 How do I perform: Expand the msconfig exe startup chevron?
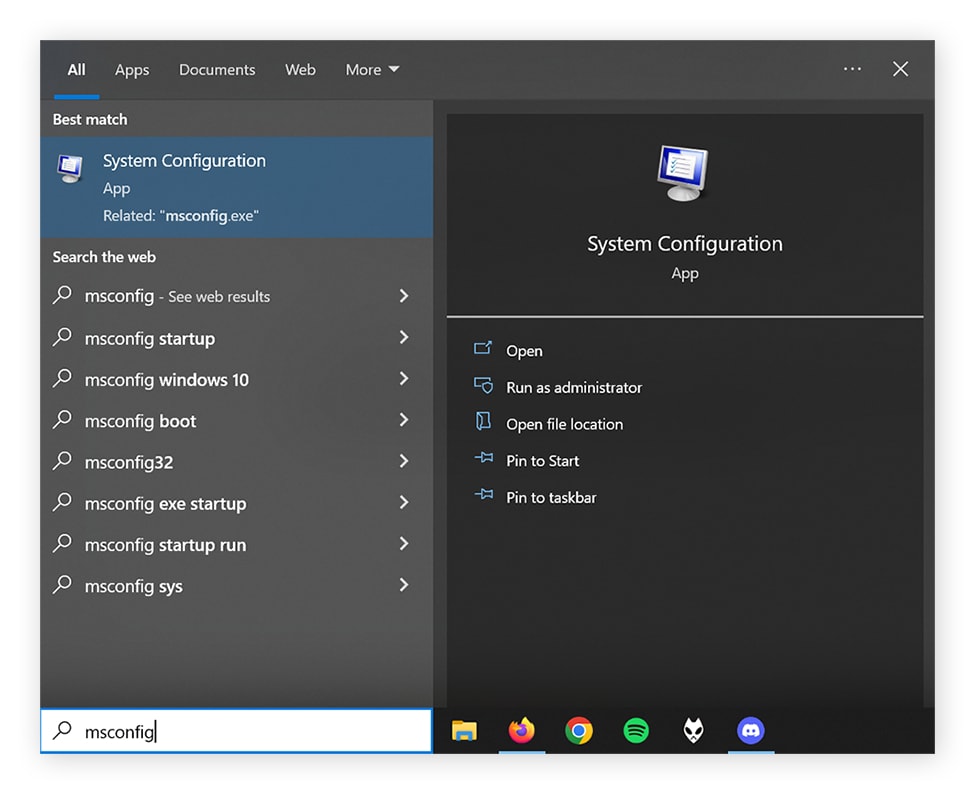coord(404,502)
